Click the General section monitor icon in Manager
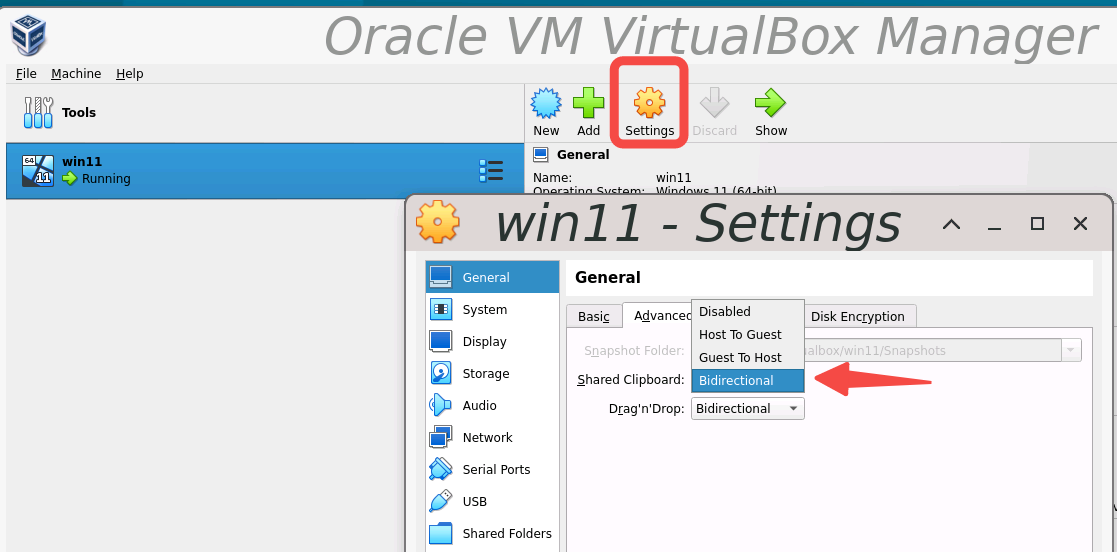 541,155
